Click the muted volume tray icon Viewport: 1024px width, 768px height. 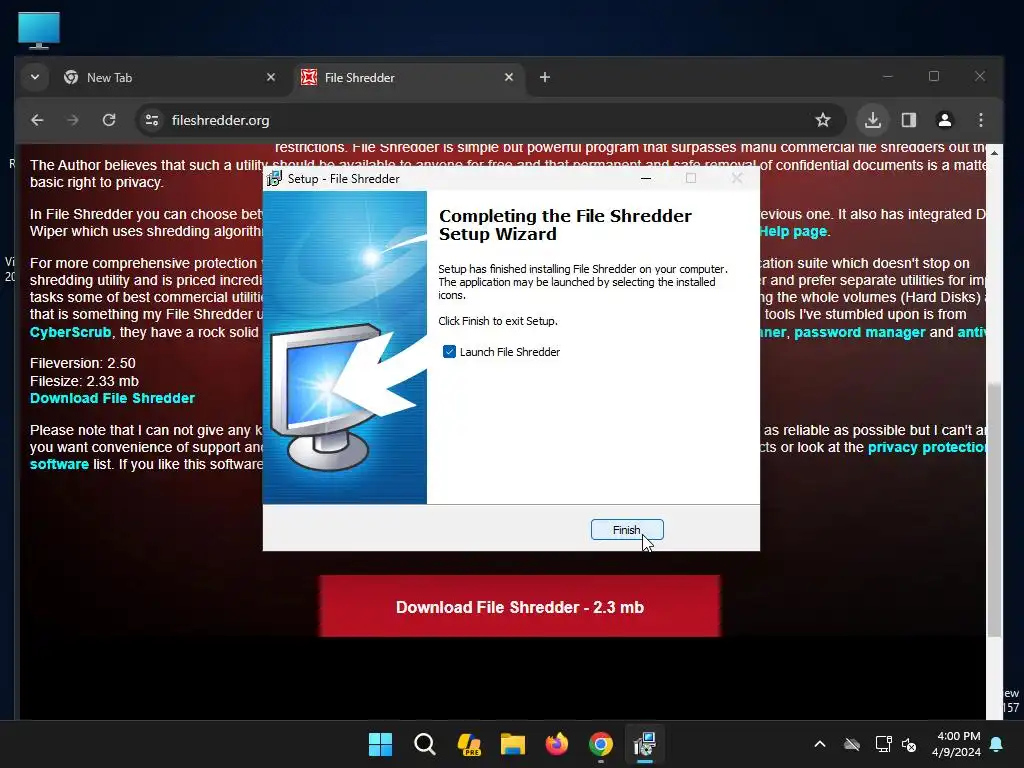tap(909, 744)
